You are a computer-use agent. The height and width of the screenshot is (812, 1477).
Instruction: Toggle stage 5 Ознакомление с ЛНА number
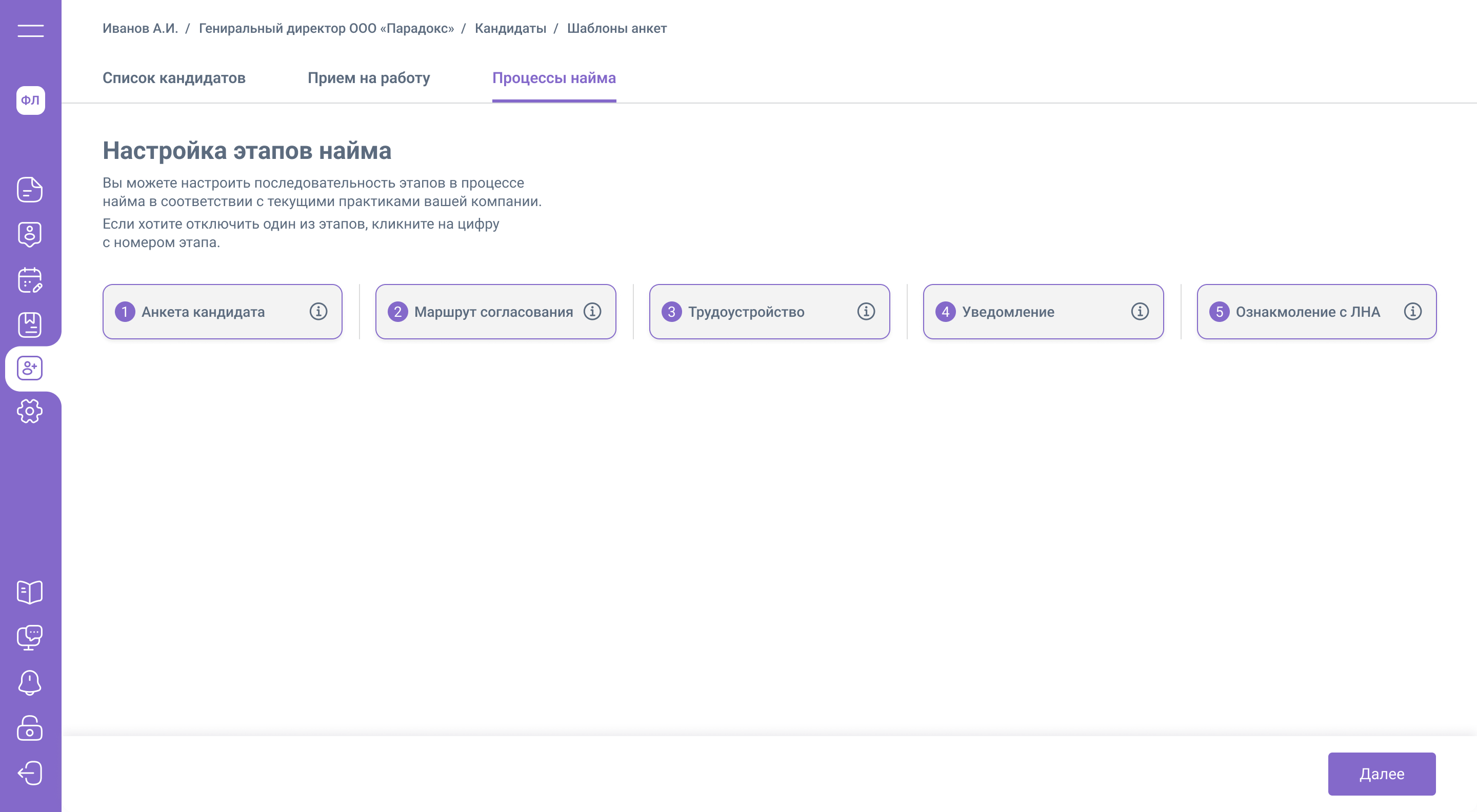click(1219, 312)
